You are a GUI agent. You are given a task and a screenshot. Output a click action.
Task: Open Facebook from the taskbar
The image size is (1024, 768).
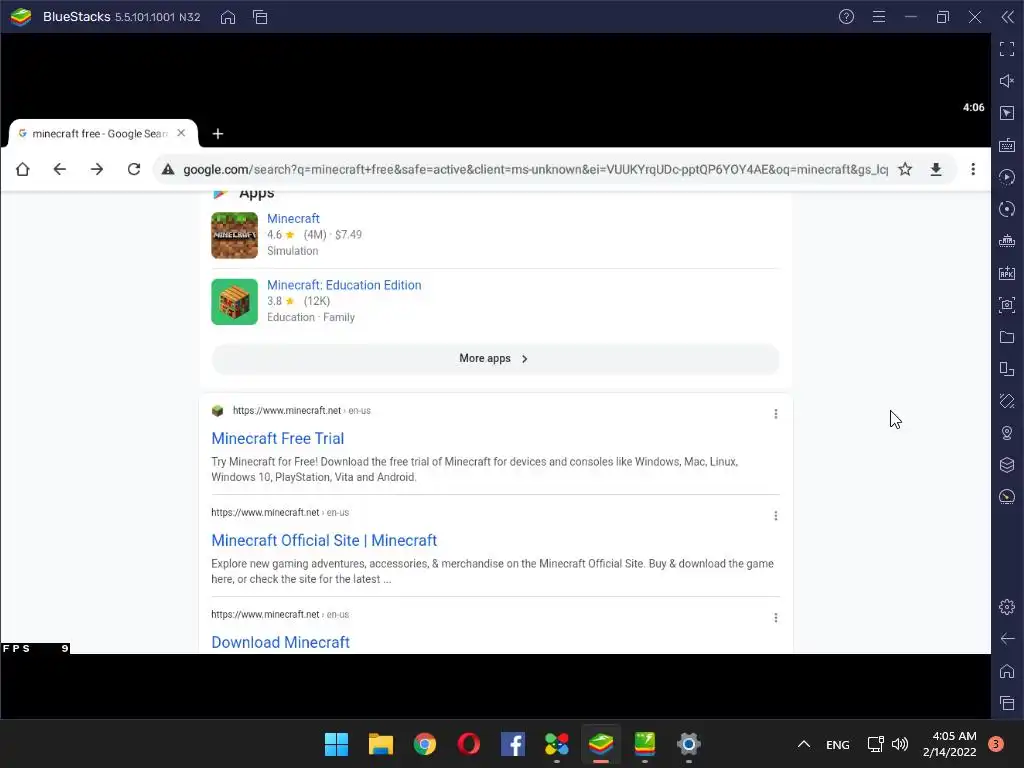click(x=513, y=744)
